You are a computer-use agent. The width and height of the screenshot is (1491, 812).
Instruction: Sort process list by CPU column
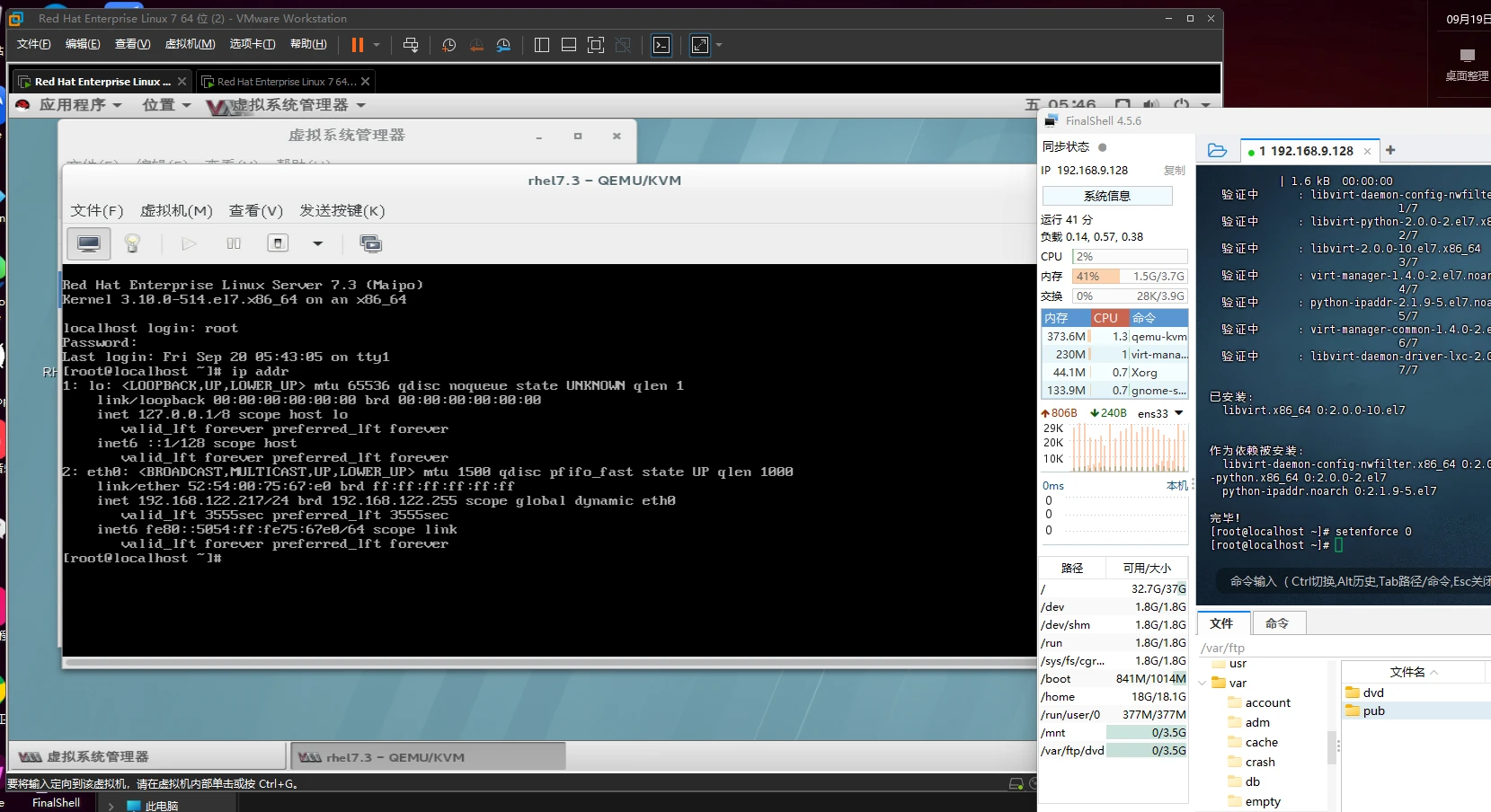(1110, 318)
